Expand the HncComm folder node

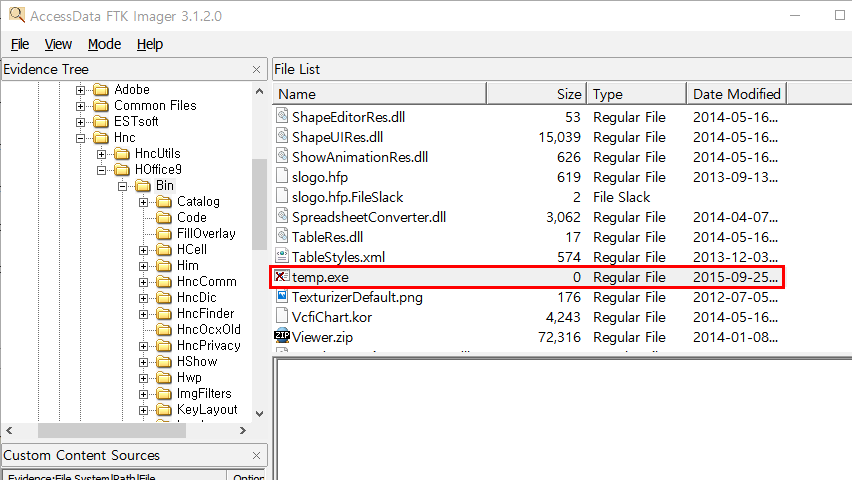point(143,282)
